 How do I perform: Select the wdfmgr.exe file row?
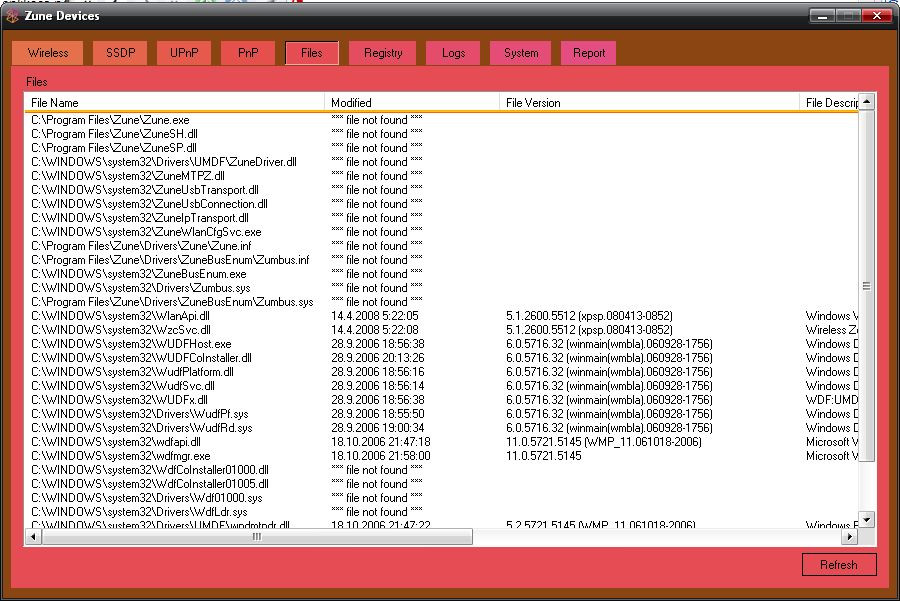120,456
